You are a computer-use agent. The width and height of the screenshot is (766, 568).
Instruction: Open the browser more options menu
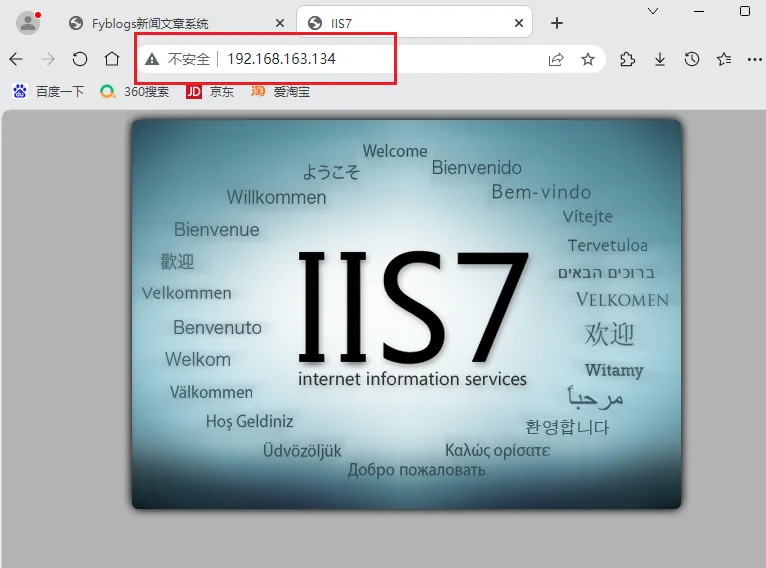754,60
